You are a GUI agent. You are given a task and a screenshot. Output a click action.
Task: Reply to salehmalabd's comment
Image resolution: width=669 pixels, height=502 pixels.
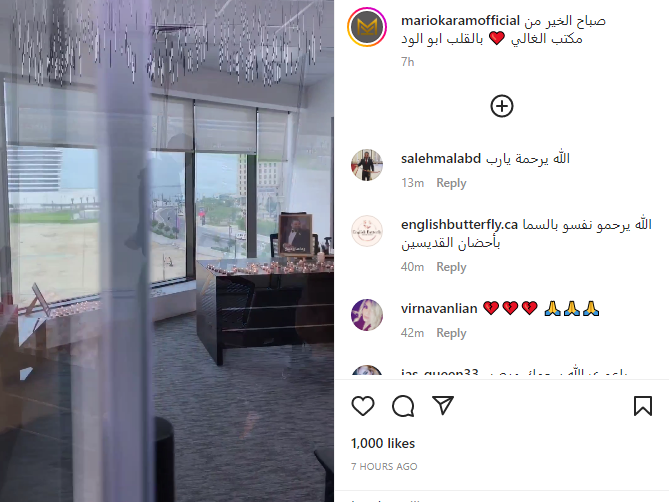pos(451,183)
